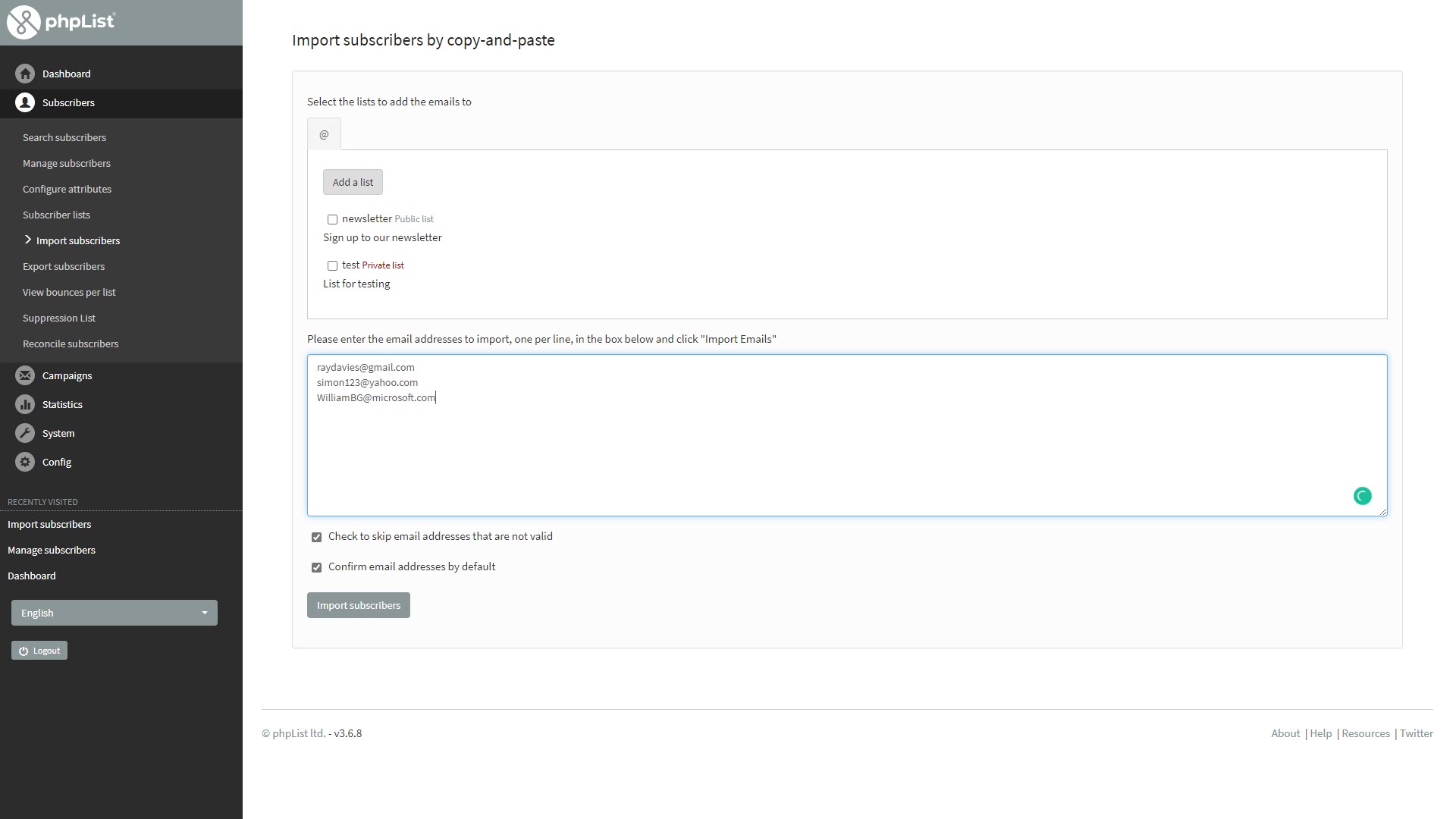Open the English language dropdown
The image size is (1456, 819).
coord(115,613)
